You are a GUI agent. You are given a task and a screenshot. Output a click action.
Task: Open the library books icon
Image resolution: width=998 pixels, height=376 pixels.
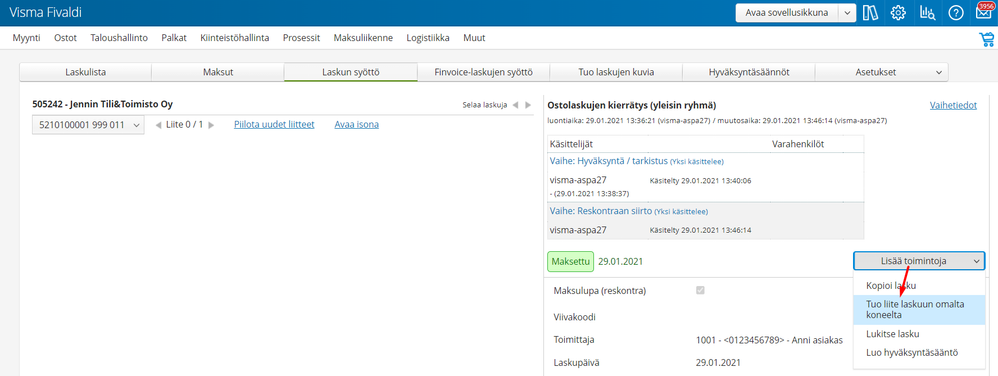(x=870, y=13)
